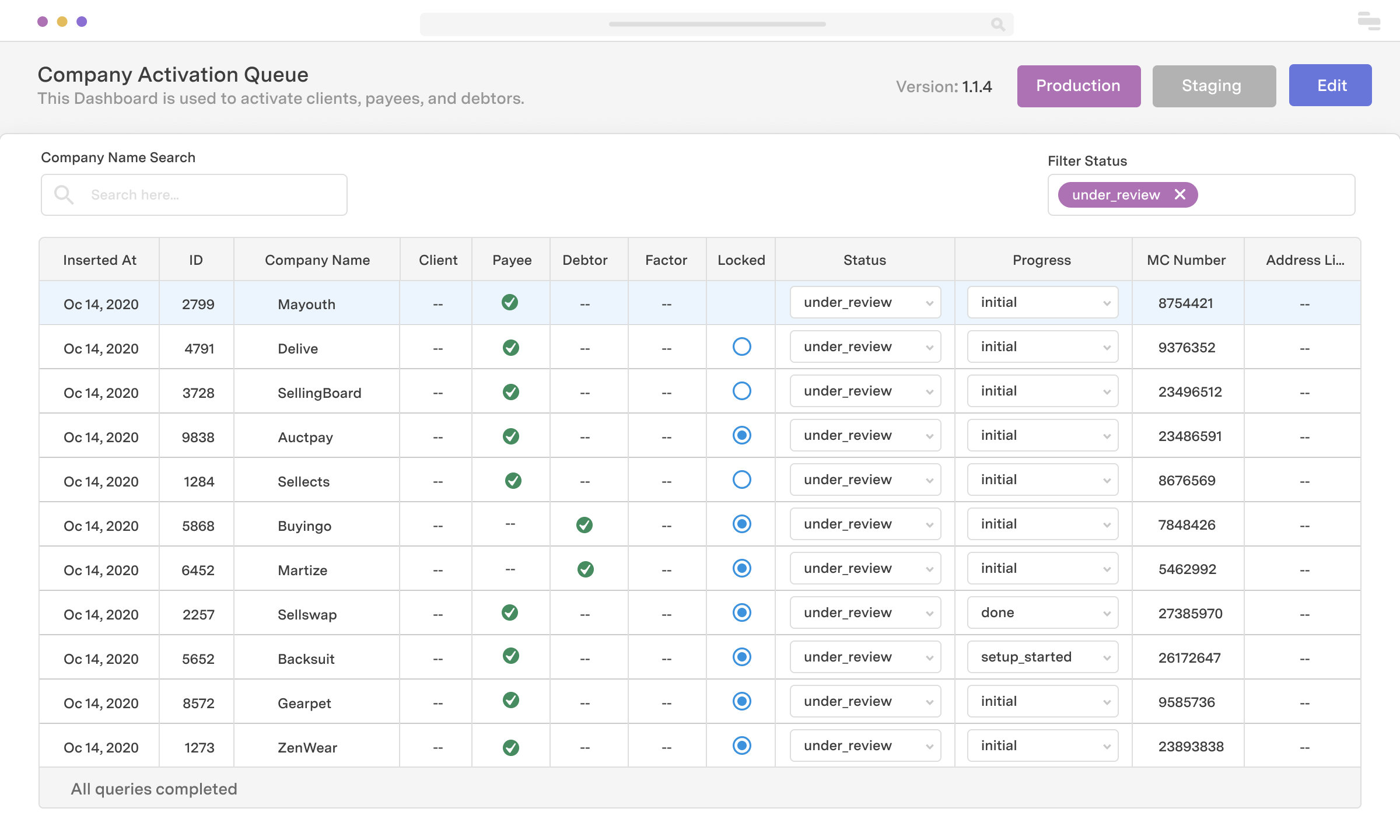Select the Locked radio button for Auctpay
The height and width of the screenshot is (840, 1400).
(x=741, y=435)
